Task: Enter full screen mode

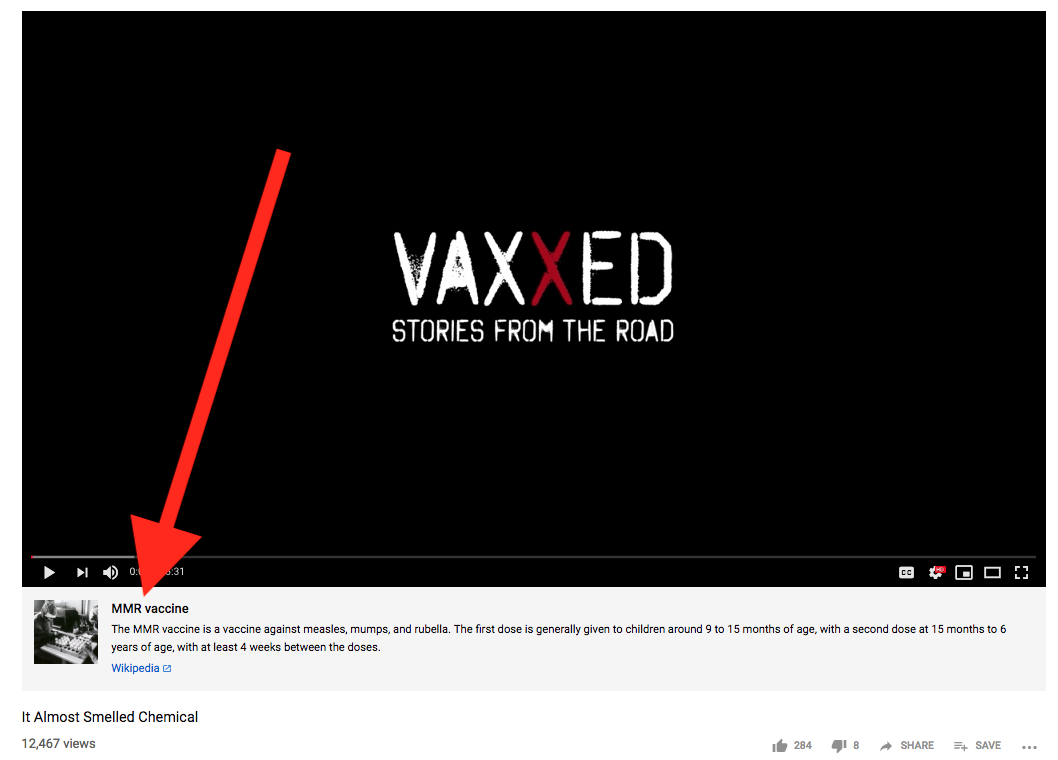Action: point(1022,572)
